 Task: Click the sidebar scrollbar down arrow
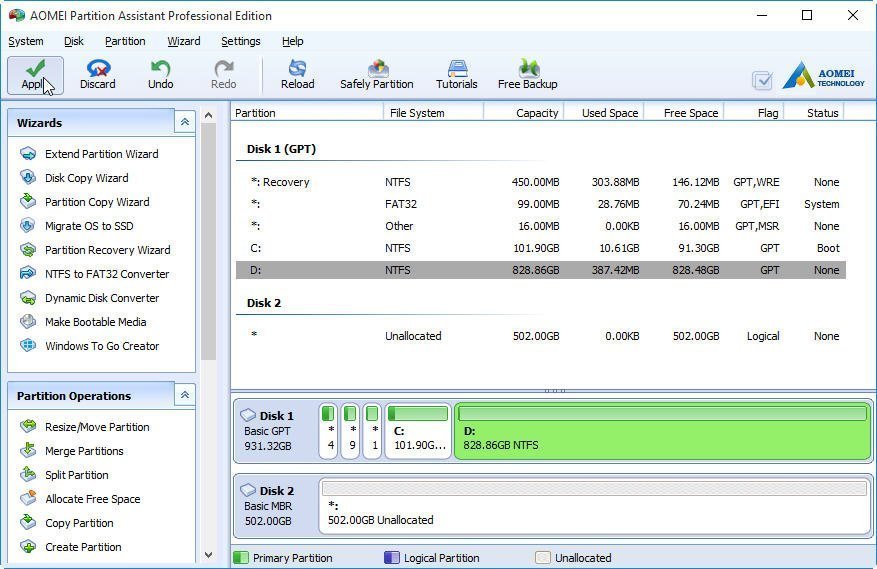209,555
